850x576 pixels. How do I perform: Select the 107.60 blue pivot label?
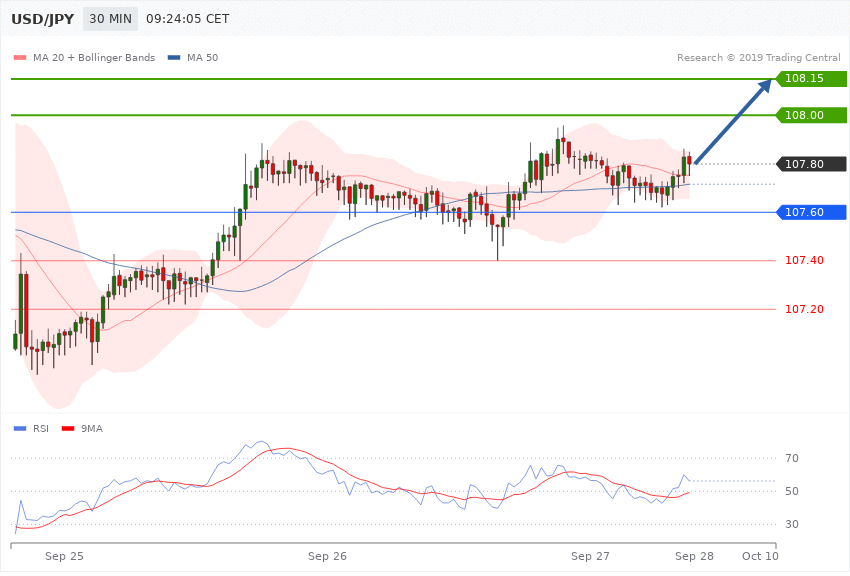(x=811, y=212)
